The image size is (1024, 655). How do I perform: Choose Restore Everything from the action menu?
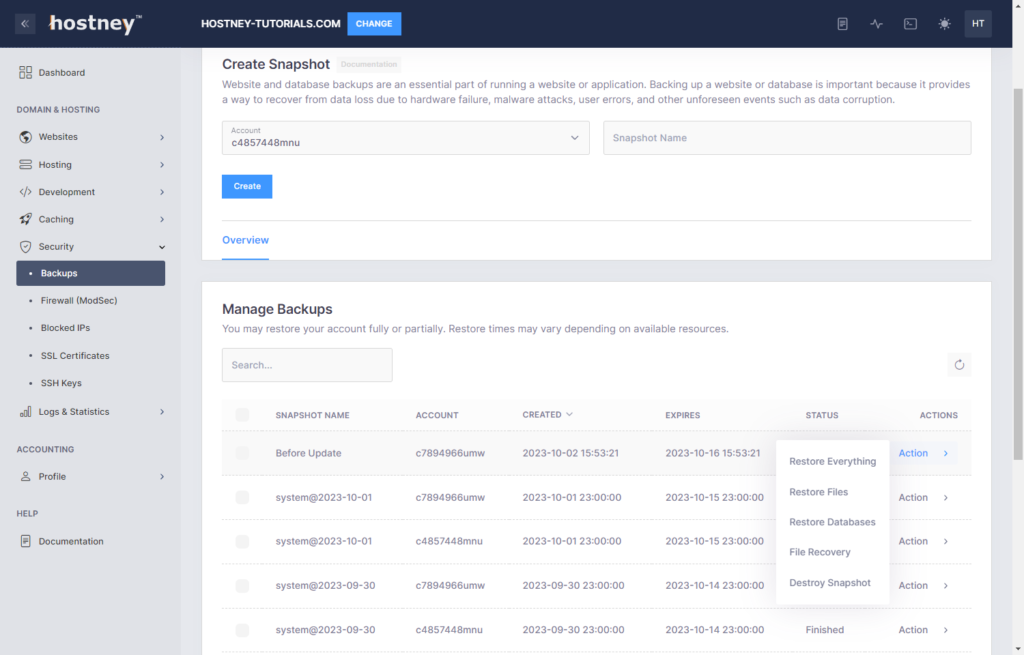tap(832, 462)
